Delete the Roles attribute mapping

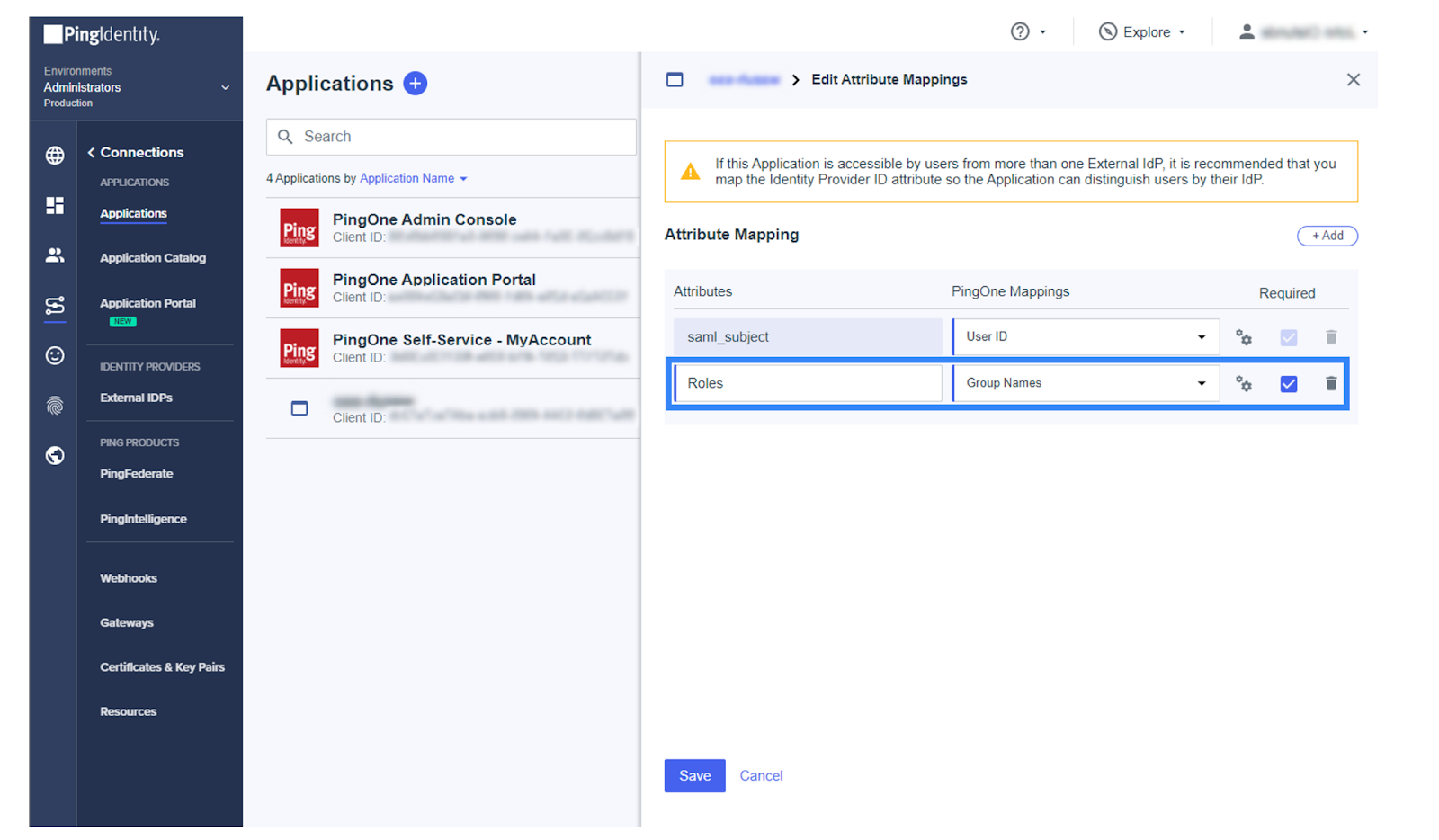point(1331,384)
